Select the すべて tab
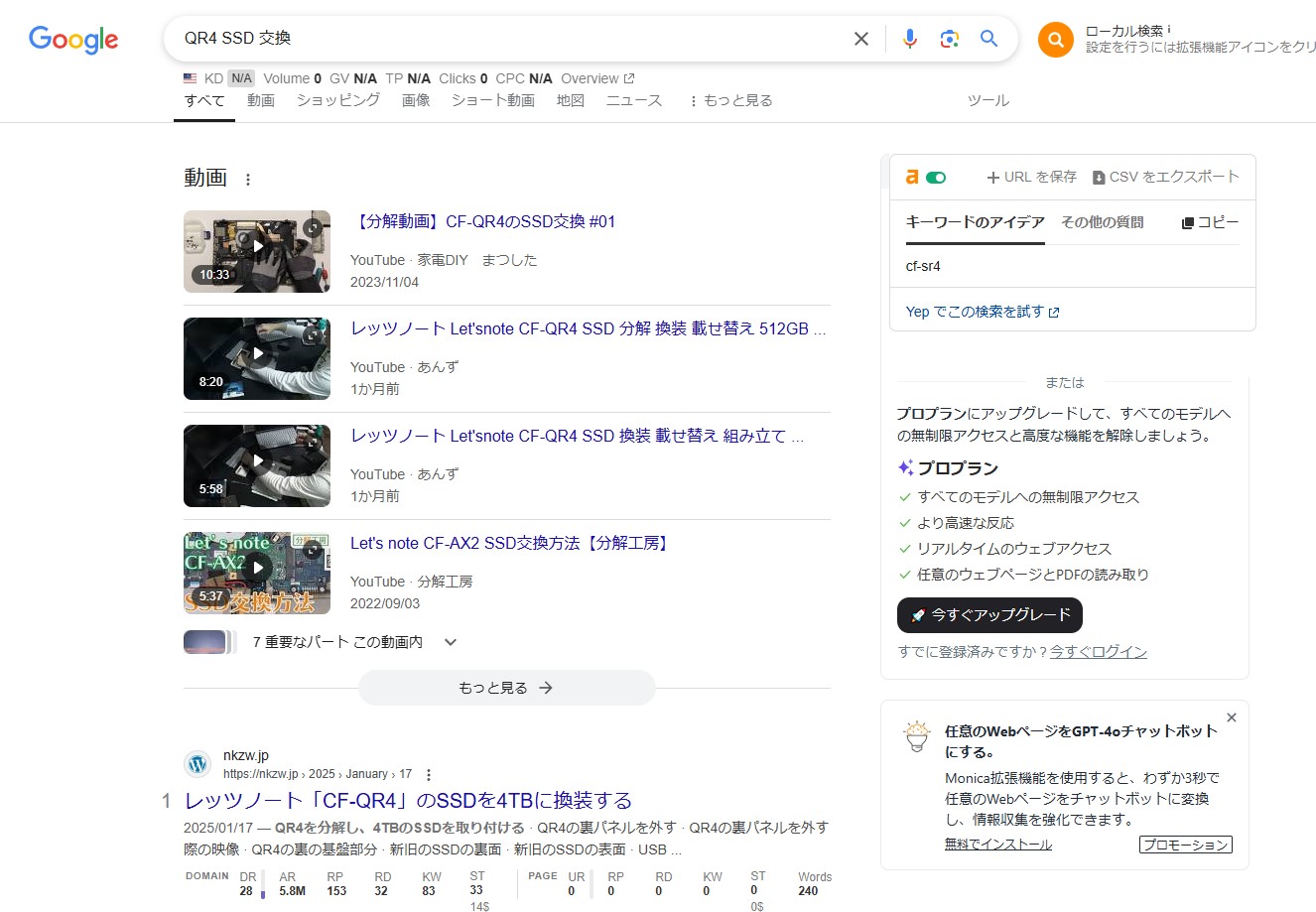Viewport: 1316px width, 912px height. click(x=204, y=100)
